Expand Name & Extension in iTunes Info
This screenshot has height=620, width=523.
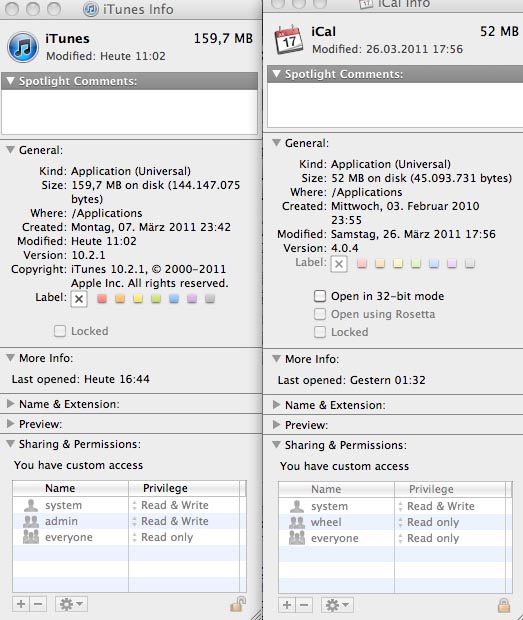11,404
